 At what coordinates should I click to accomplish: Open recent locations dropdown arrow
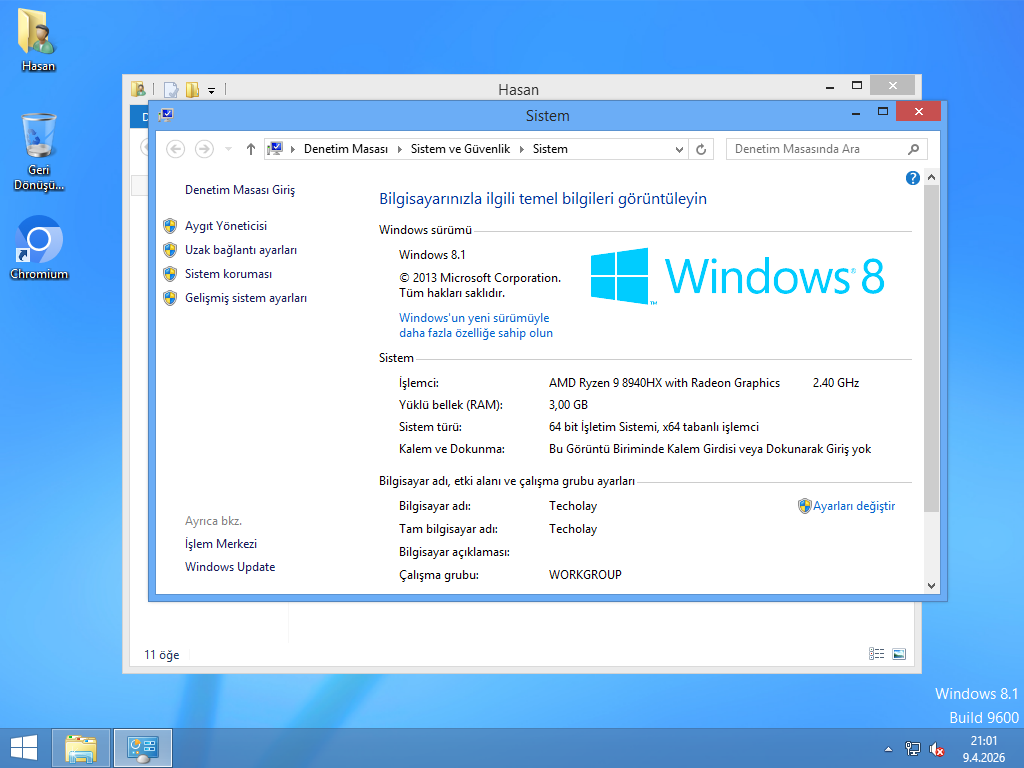pyautogui.click(x=229, y=149)
